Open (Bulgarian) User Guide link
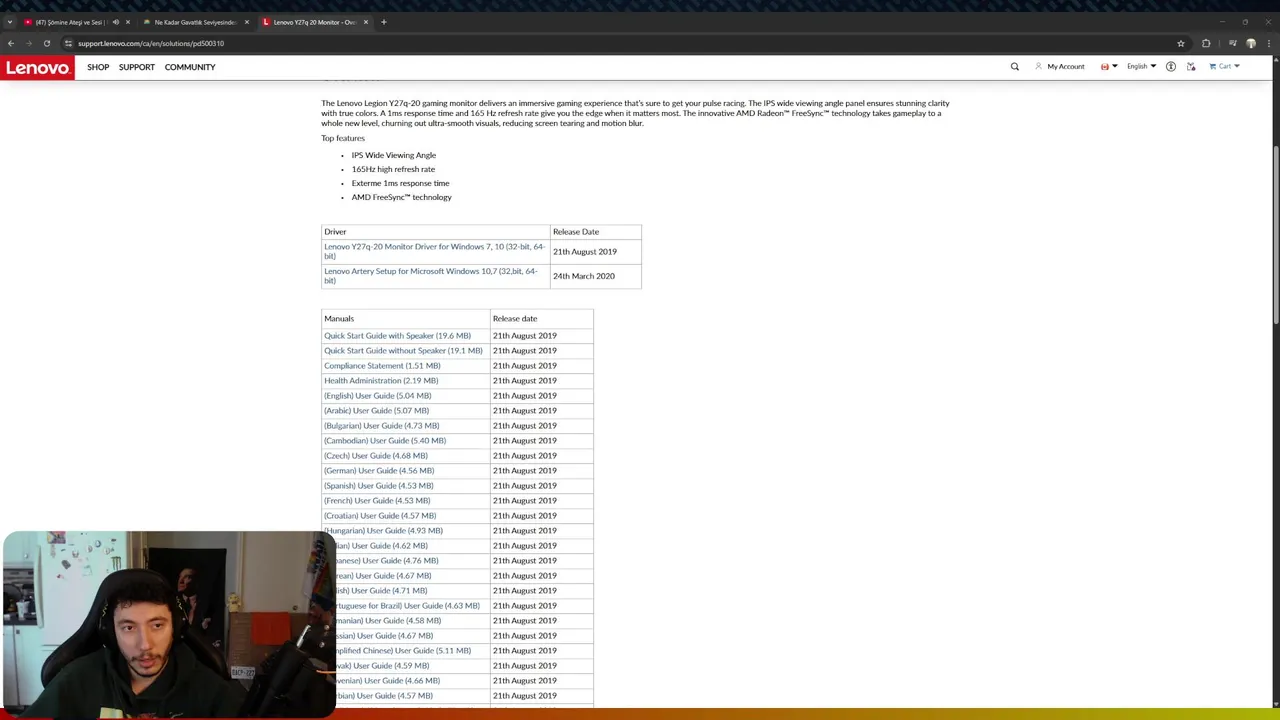This screenshot has height=720, width=1280. point(381,426)
